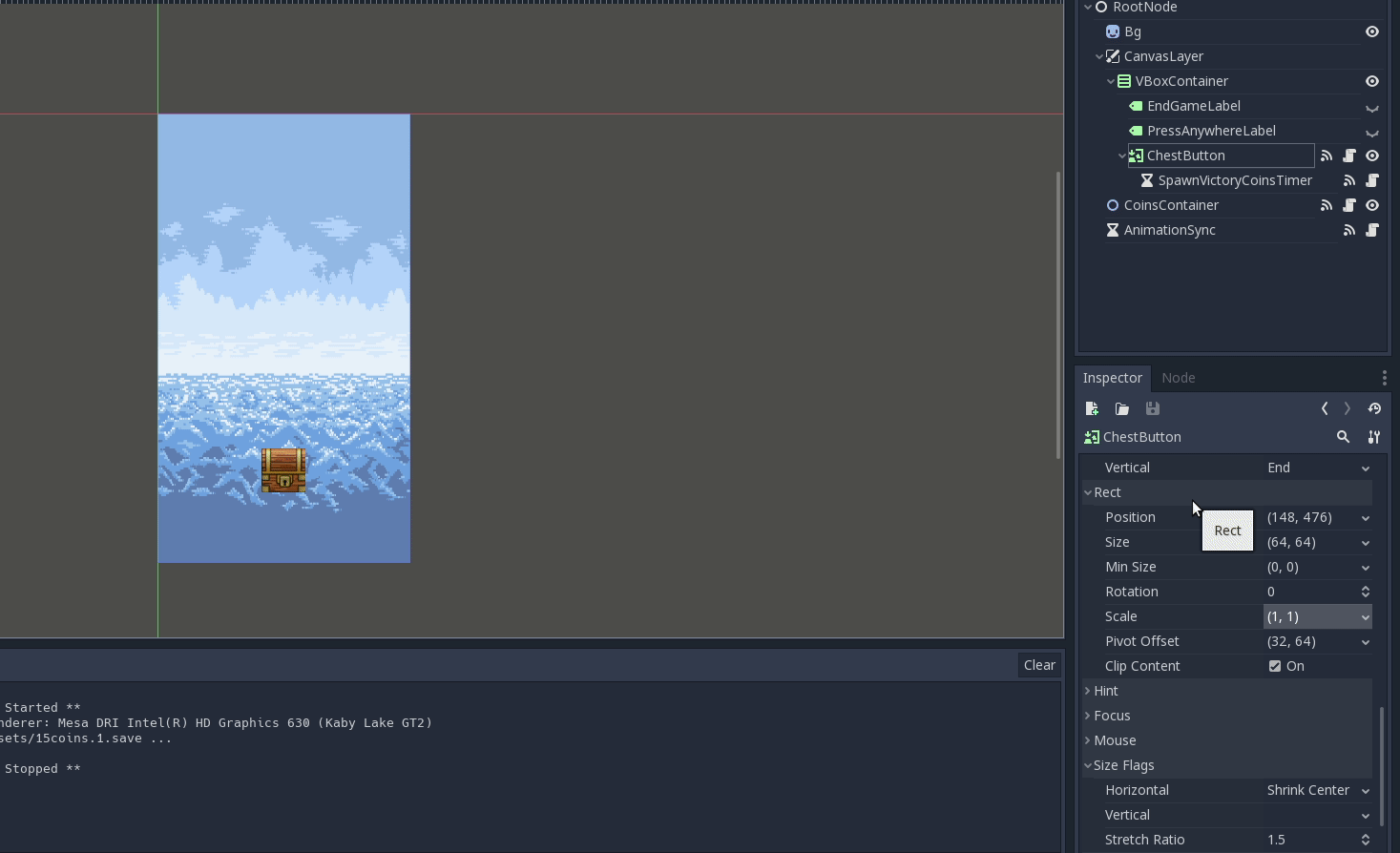Viewport: 1400px width, 853px height.
Task: Uncheck the Clip Content On checkbox
Action: (1275, 665)
